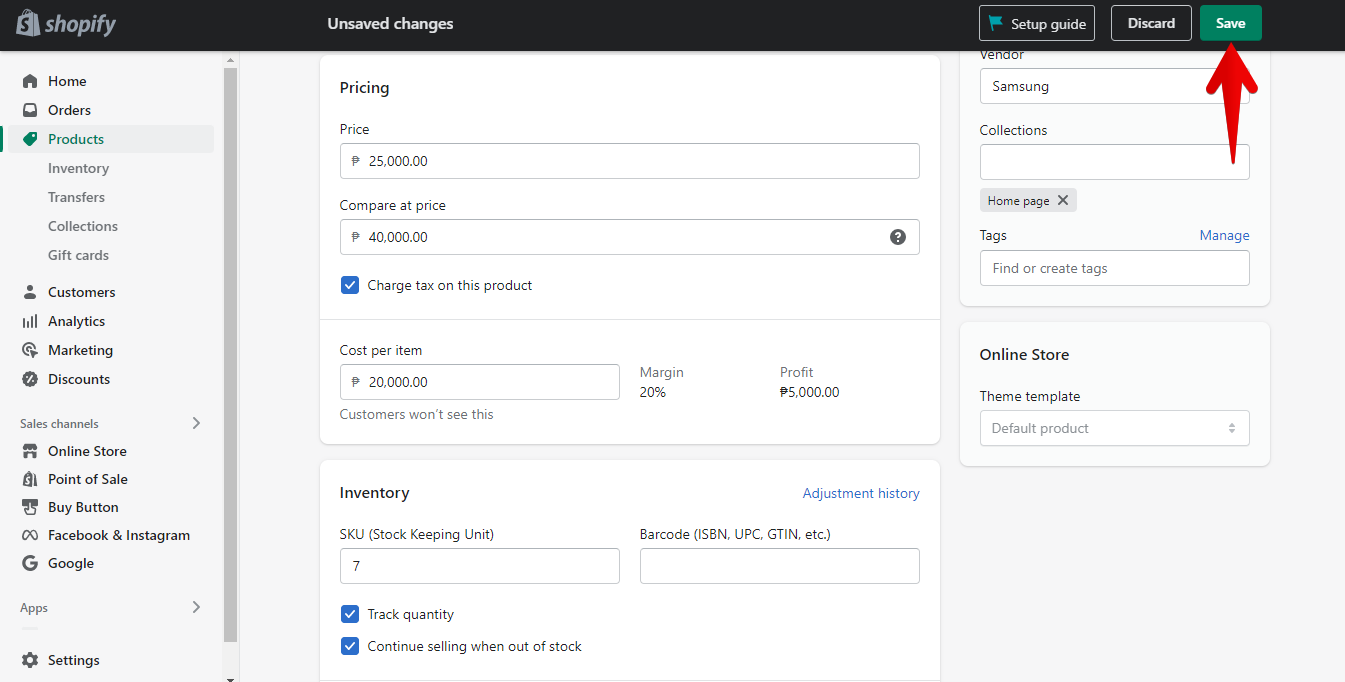Click the Barcode input field

[779, 566]
